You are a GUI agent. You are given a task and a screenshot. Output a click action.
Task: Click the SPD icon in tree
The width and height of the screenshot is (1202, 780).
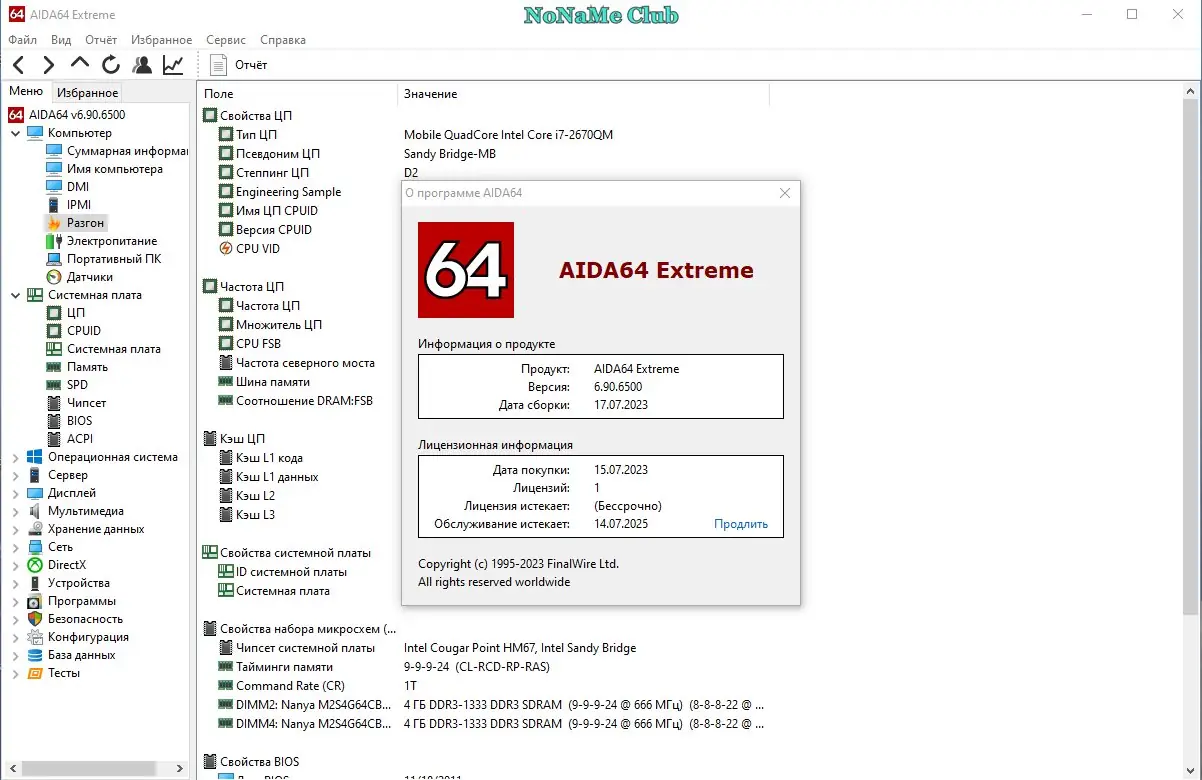click(x=54, y=385)
